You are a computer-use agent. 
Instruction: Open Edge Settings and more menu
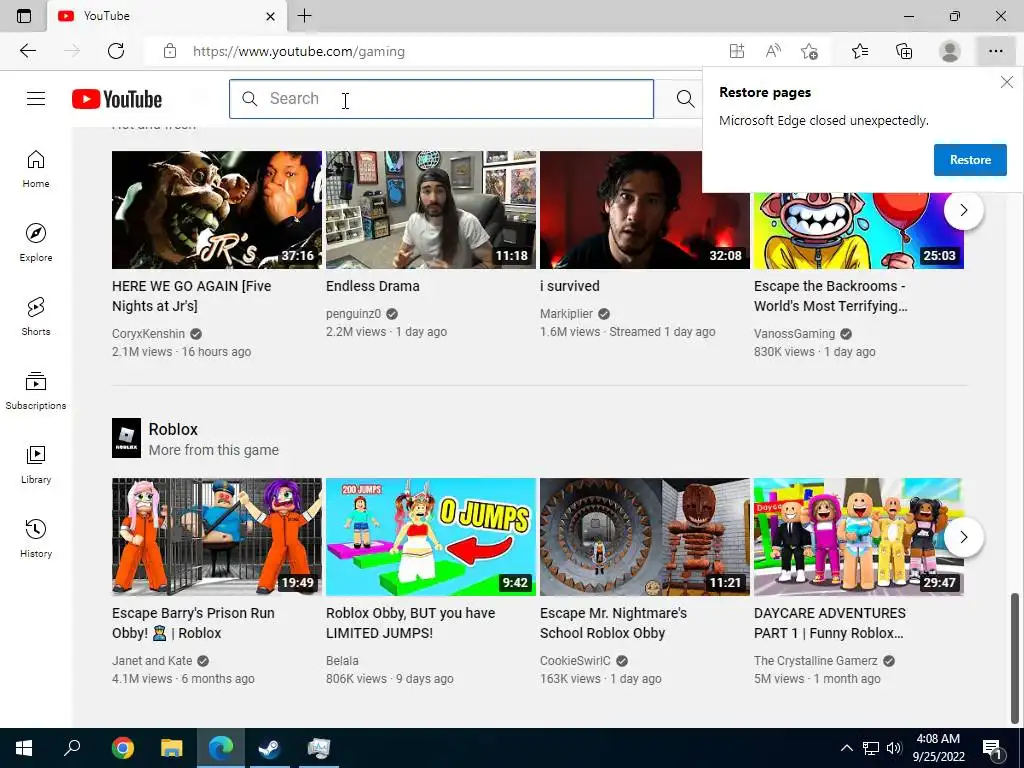point(995,51)
